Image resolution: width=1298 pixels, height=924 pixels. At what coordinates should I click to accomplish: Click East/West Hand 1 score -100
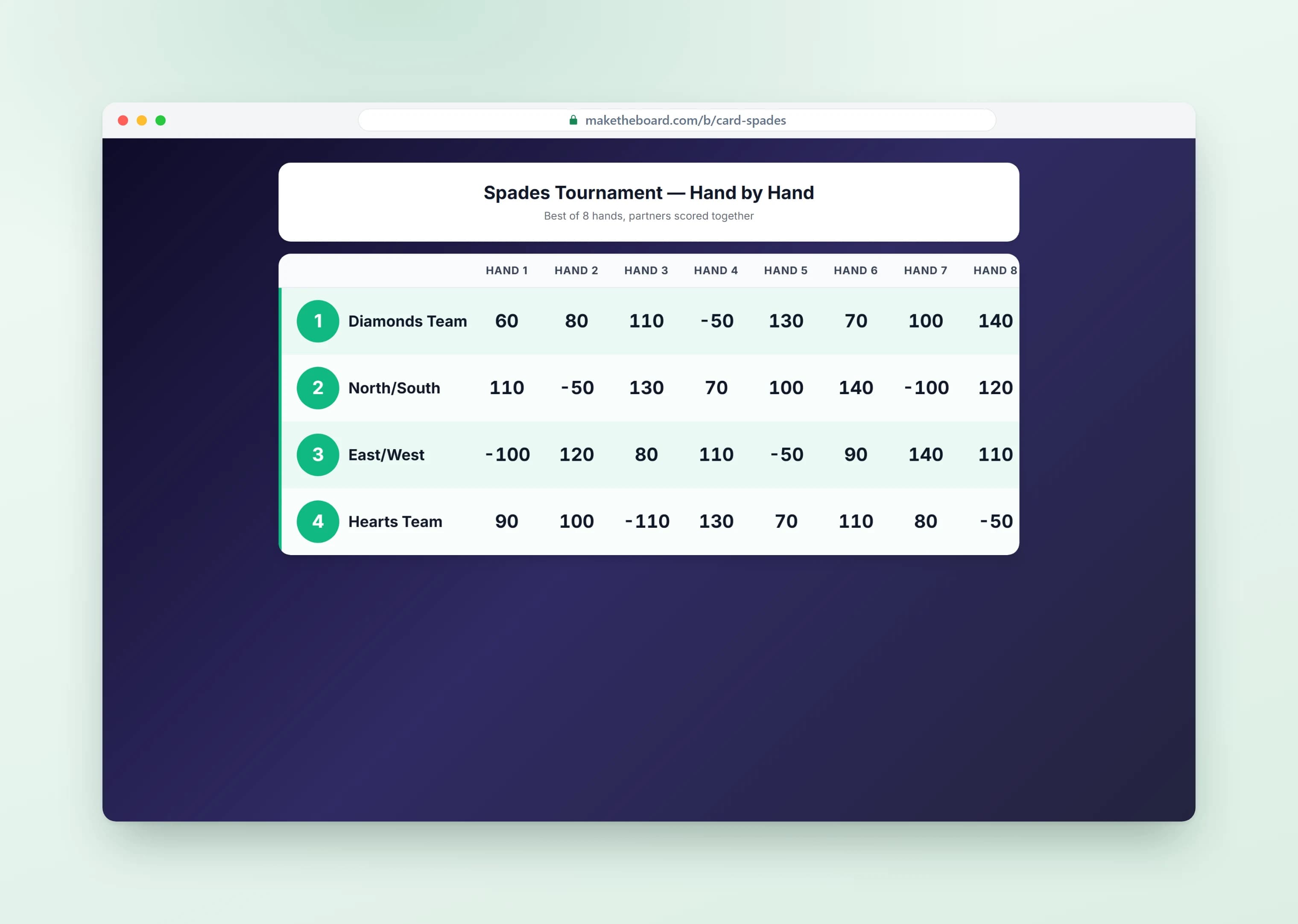pos(507,455)
